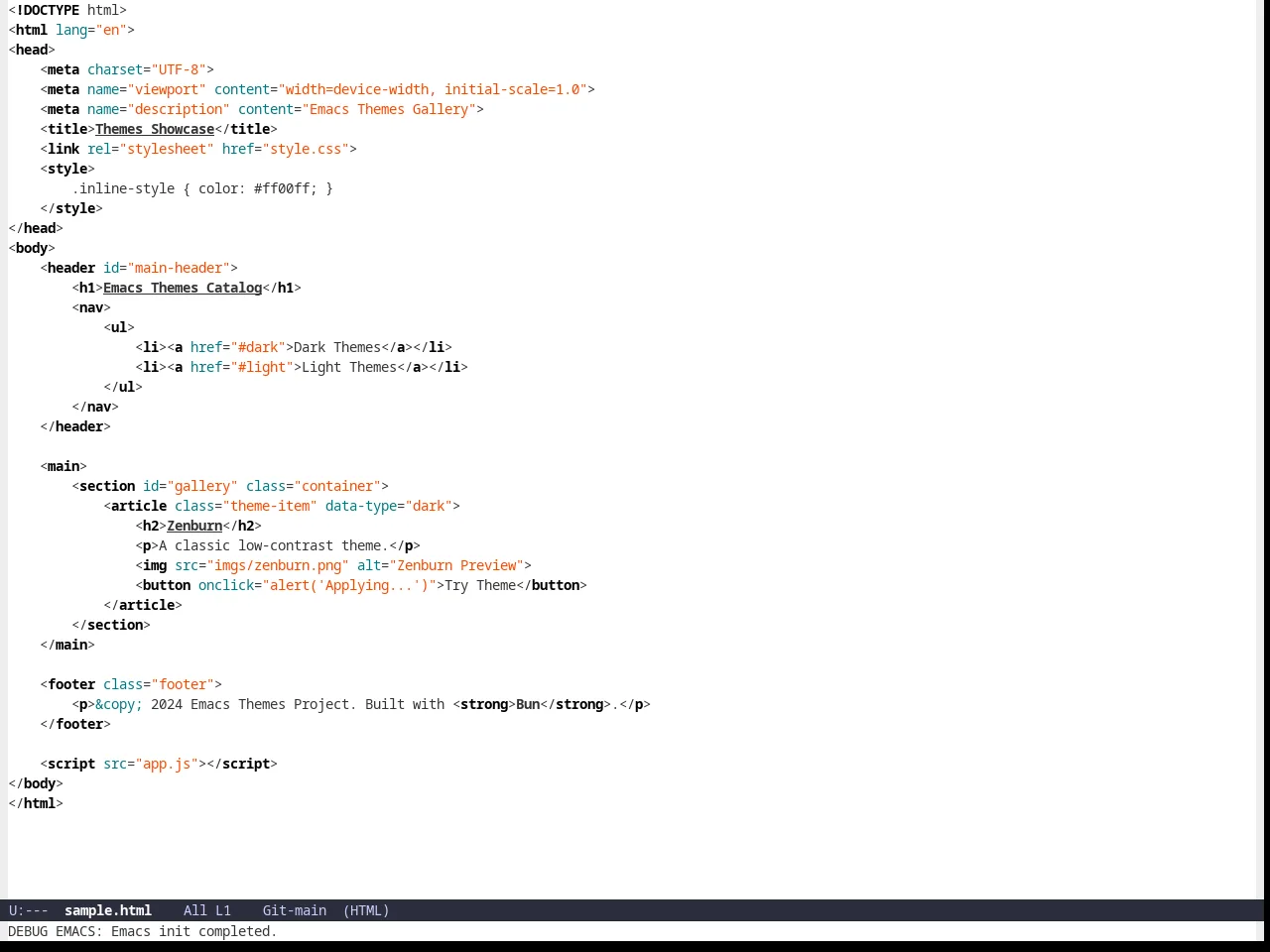Image resolution: width=1270 pixels, height=952 pixels.
Task: Click the "alert('Applying...')" onclick value
Action: (349, 585)
